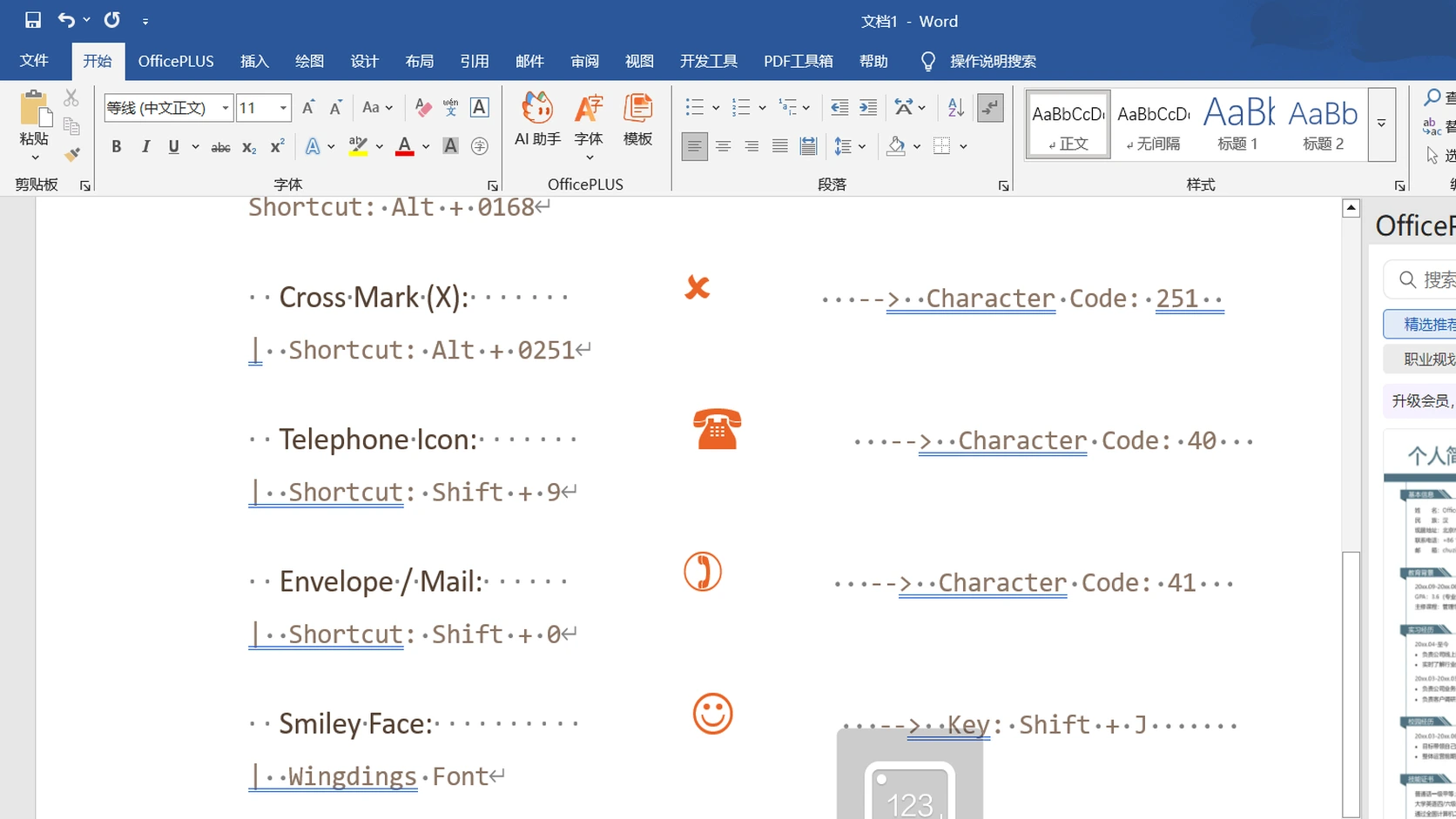Image resolution: width=1456 pixels, height=819 pixels.
Task: Click the 粘贴 Paste button
Action: point(34,126)
